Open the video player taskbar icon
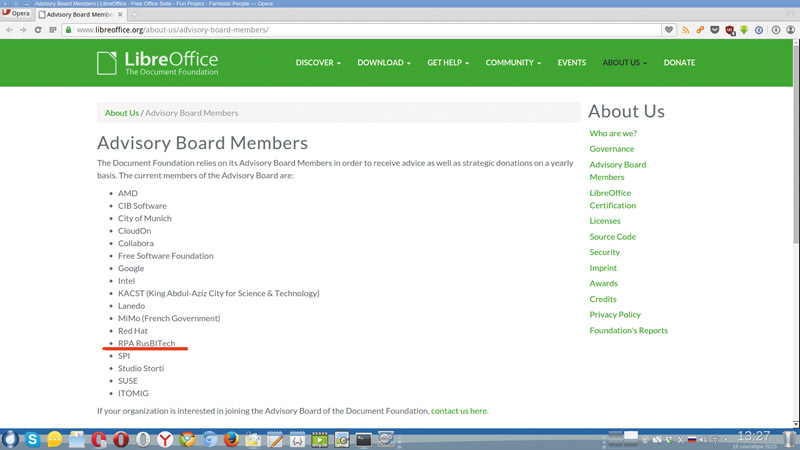Screen dimensions: 800x450 319,439
